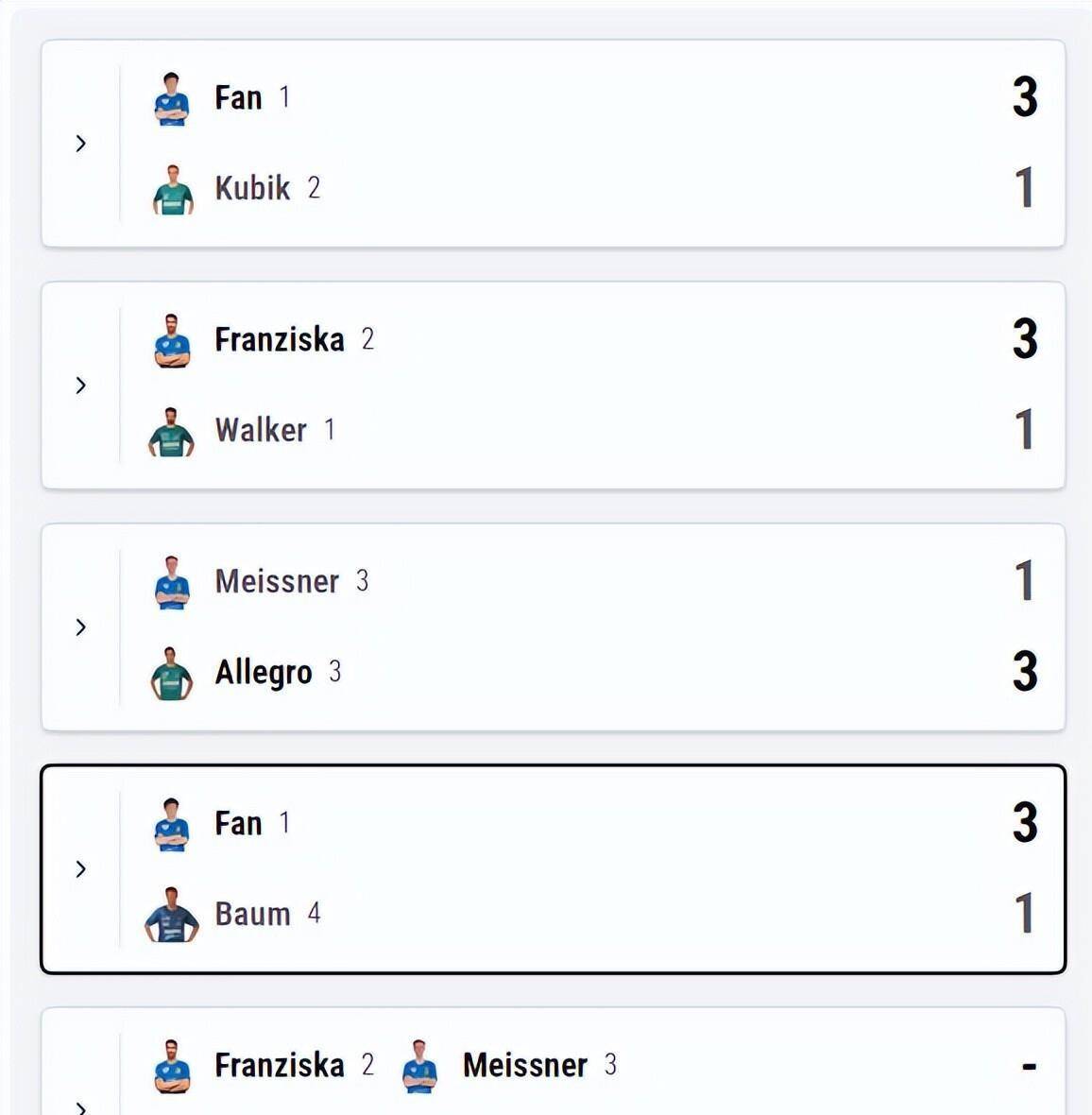Viewport: 1092px width, 1115px height.
Task: Click Franziska's avatar in the bottom doubles row
Action: click(x=172, y=1067)
